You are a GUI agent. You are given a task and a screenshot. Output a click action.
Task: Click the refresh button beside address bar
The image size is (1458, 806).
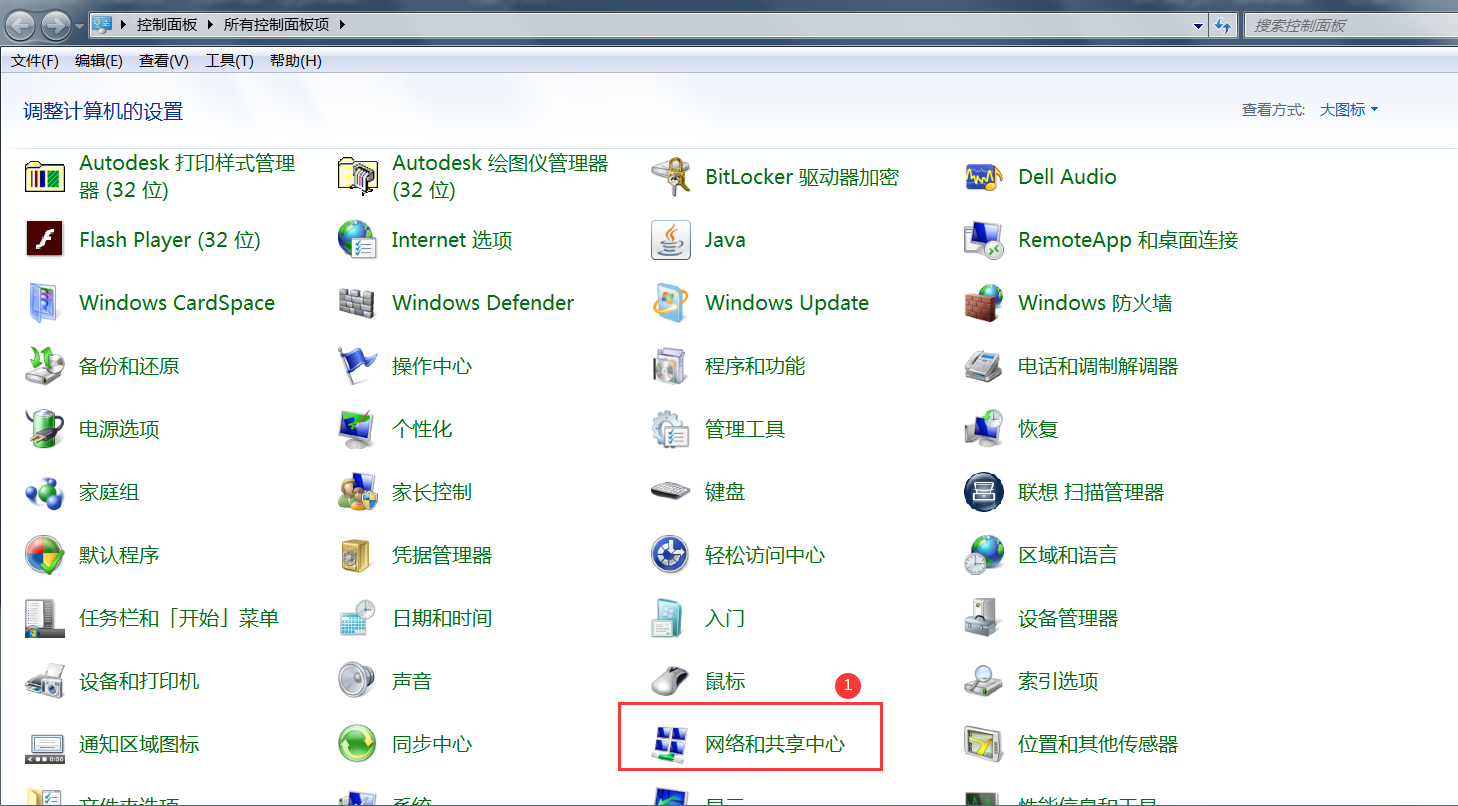[1224, 25]
